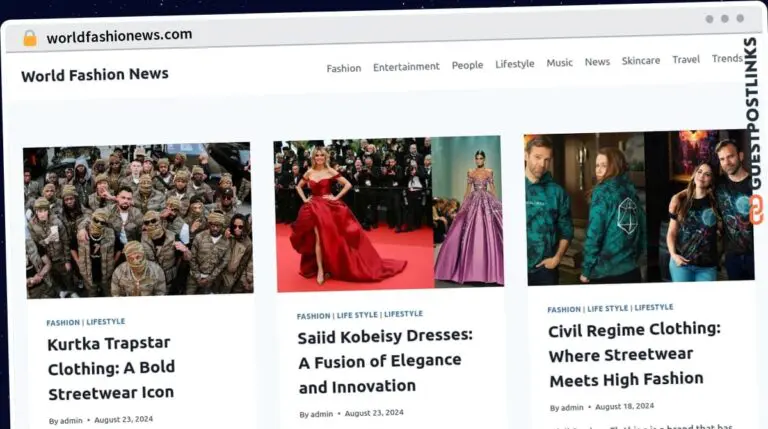Viewport: 768px width, 429px height.
Task: Read the Saiid Kobeisy Dresses article
Action: [385, 361]
